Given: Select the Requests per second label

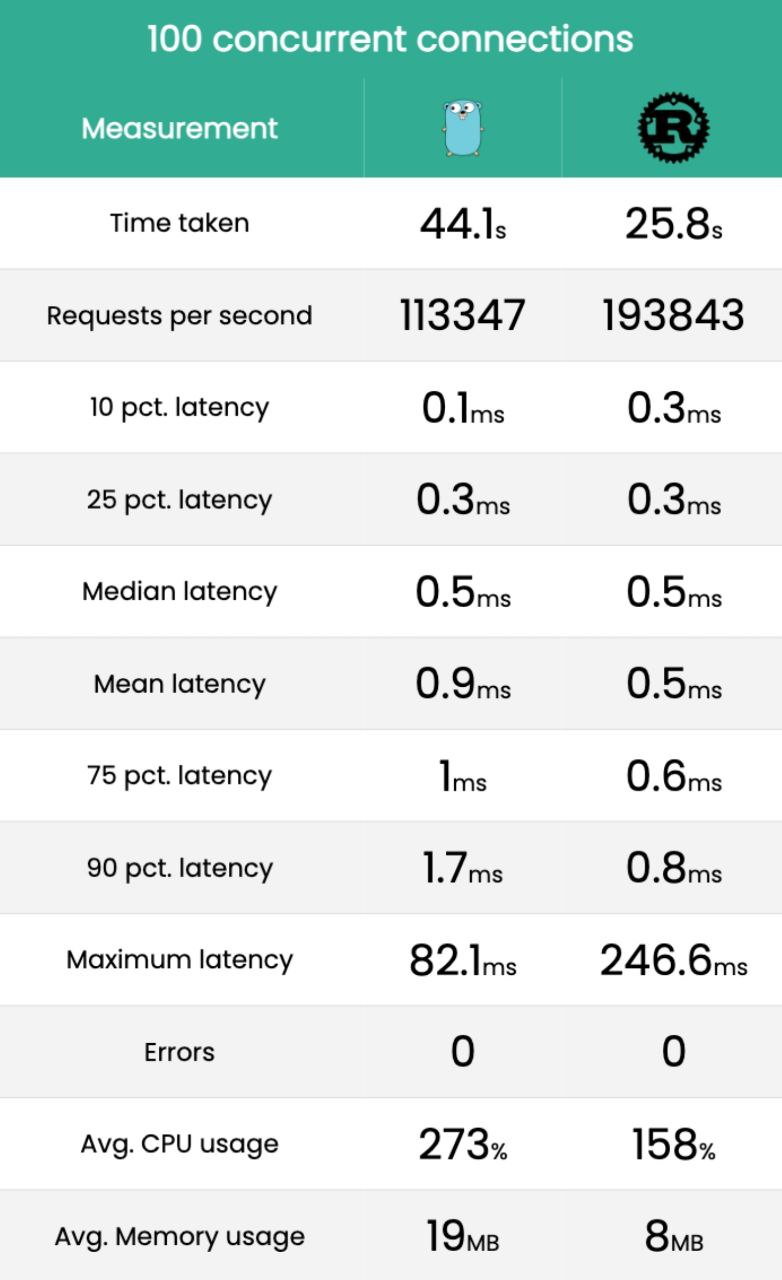Looking at the screenshot, I should tap(180, 316).
